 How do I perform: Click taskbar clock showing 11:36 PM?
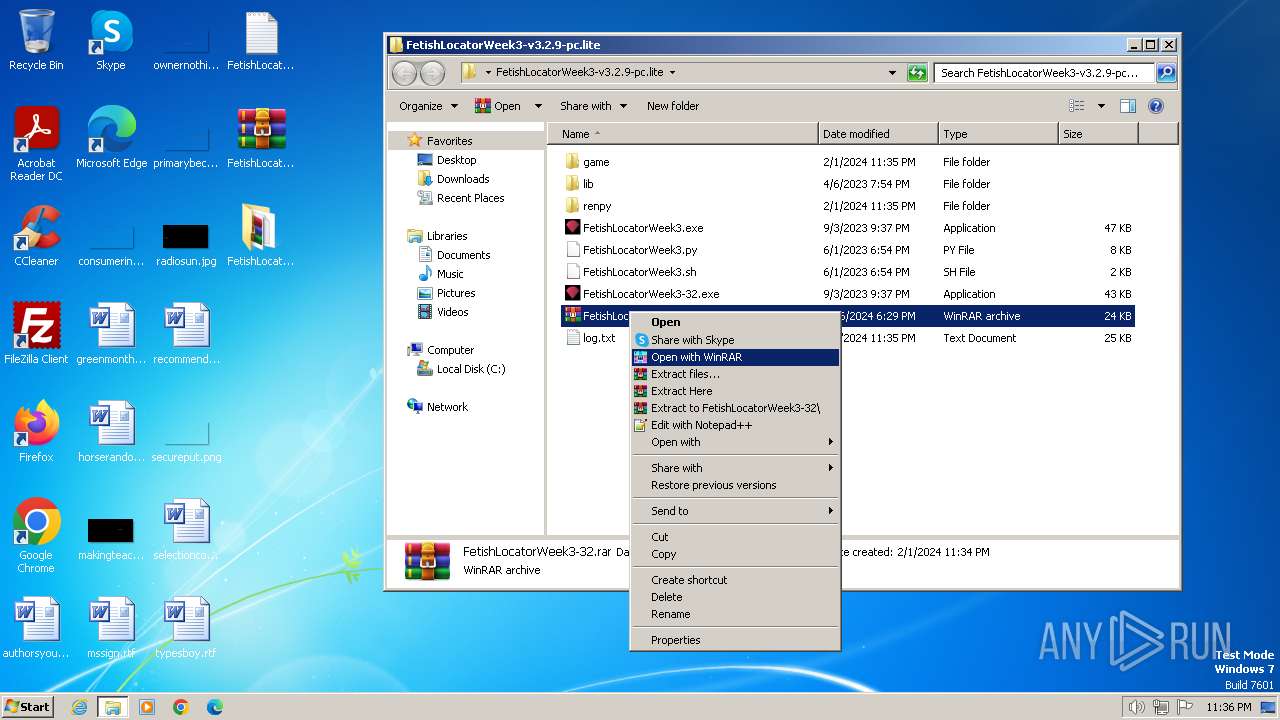[1228, 707]
